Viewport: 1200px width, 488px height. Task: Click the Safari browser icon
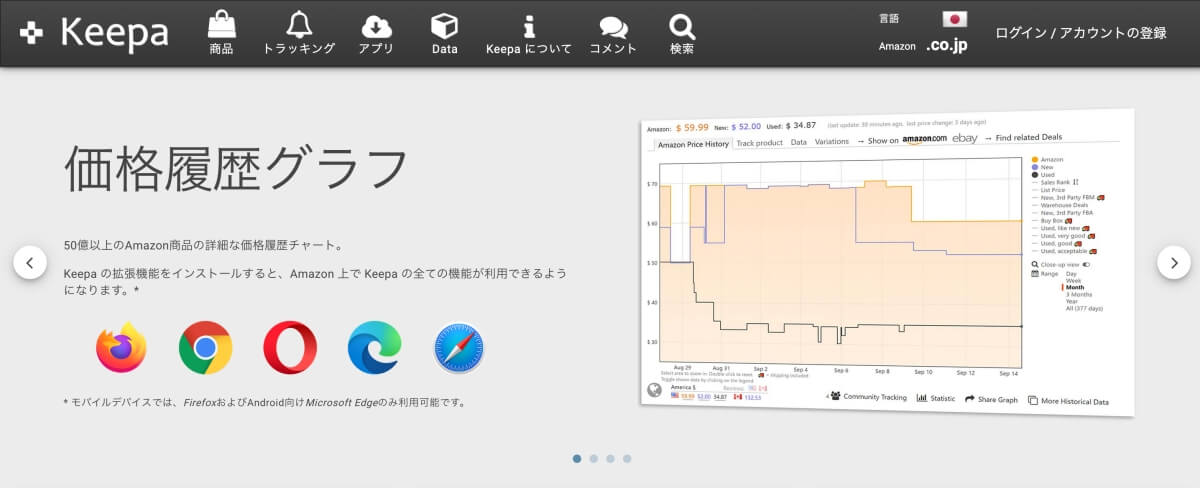(459, 347)
